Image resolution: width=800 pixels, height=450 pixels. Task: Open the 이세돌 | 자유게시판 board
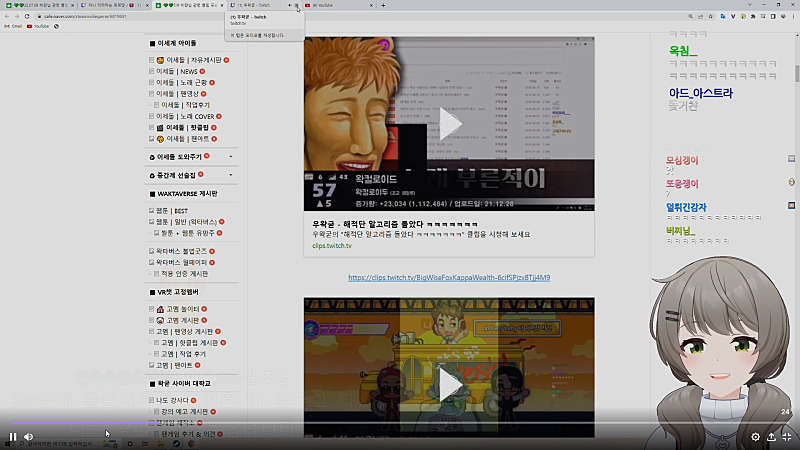coord(194,60)
